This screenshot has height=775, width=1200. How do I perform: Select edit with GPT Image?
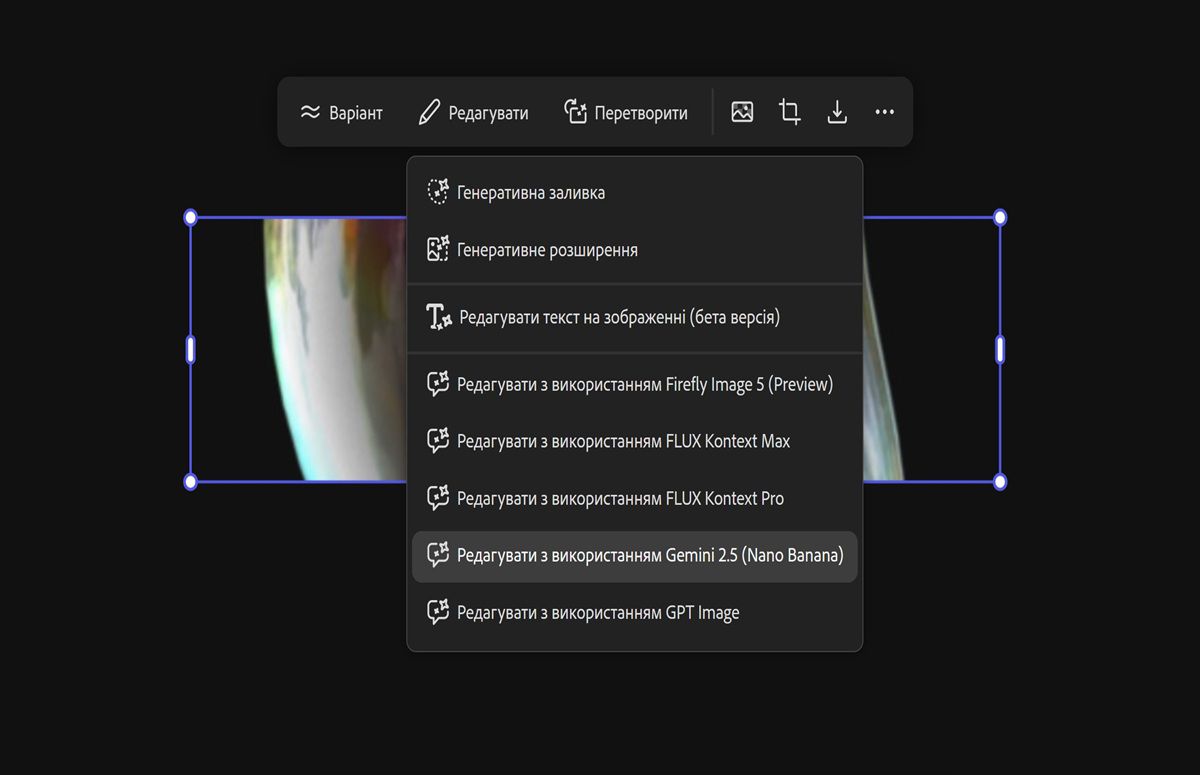point(634,613)
